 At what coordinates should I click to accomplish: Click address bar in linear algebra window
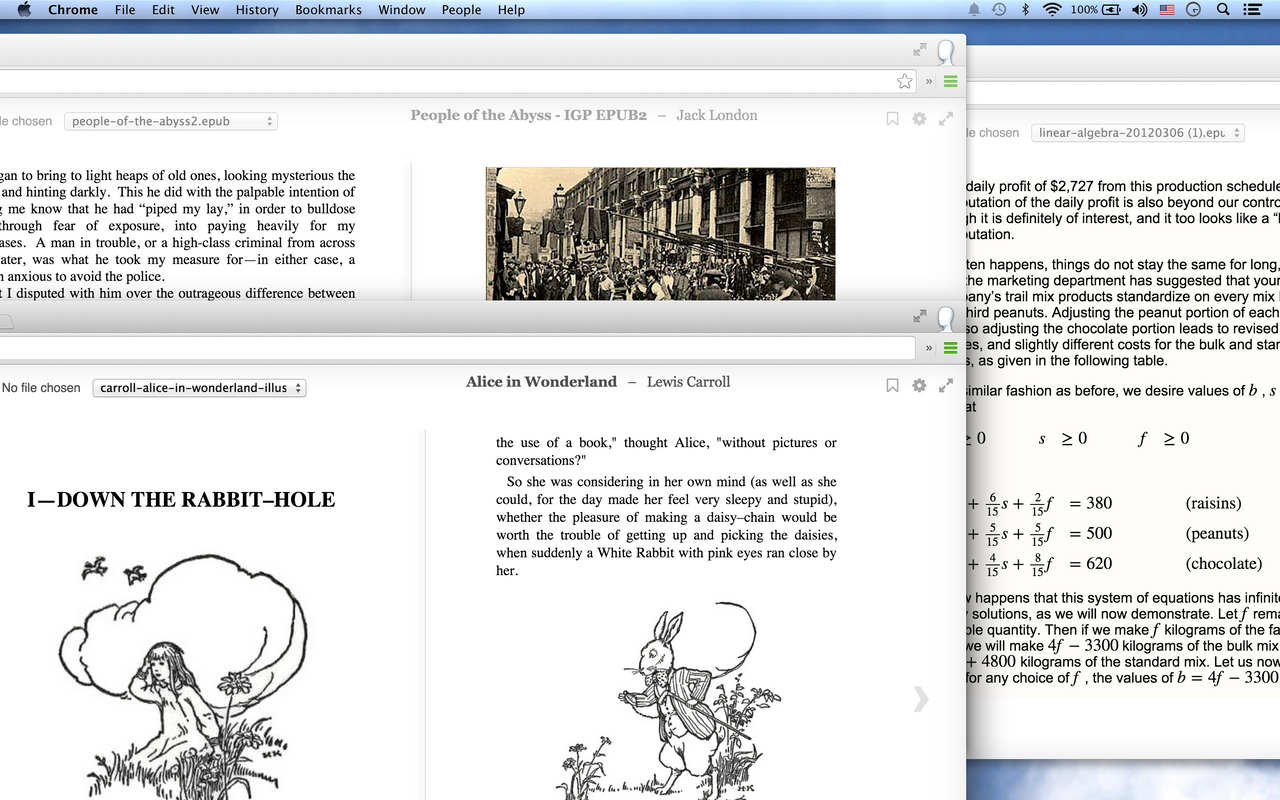coord(1123,93)
